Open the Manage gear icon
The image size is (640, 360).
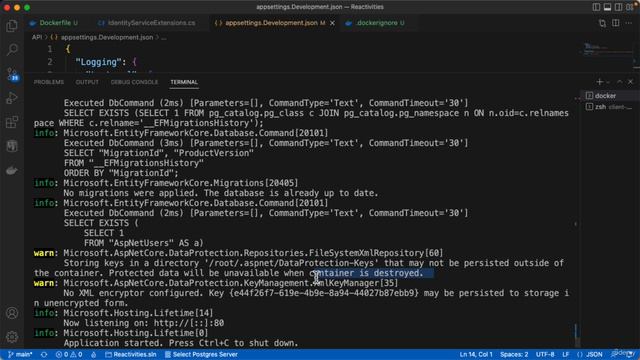(x=12, y=337)
